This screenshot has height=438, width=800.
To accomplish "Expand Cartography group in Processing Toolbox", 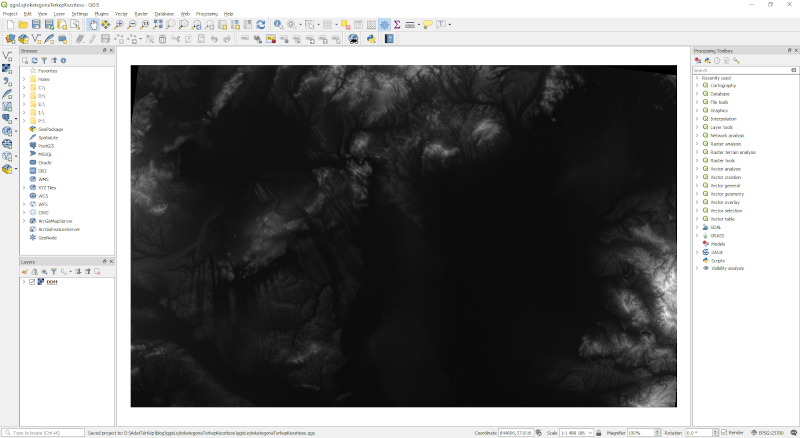I will 697,86.
